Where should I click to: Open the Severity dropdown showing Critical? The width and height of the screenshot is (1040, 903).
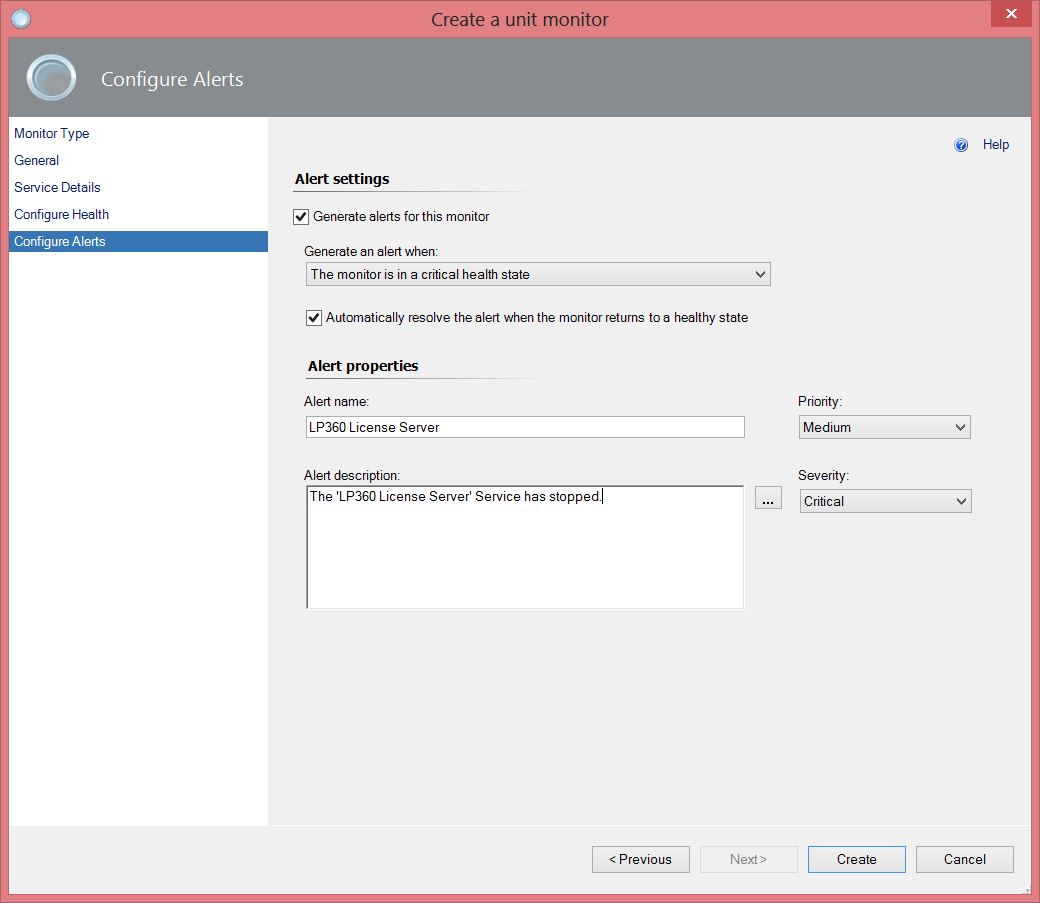pos(884,501)
